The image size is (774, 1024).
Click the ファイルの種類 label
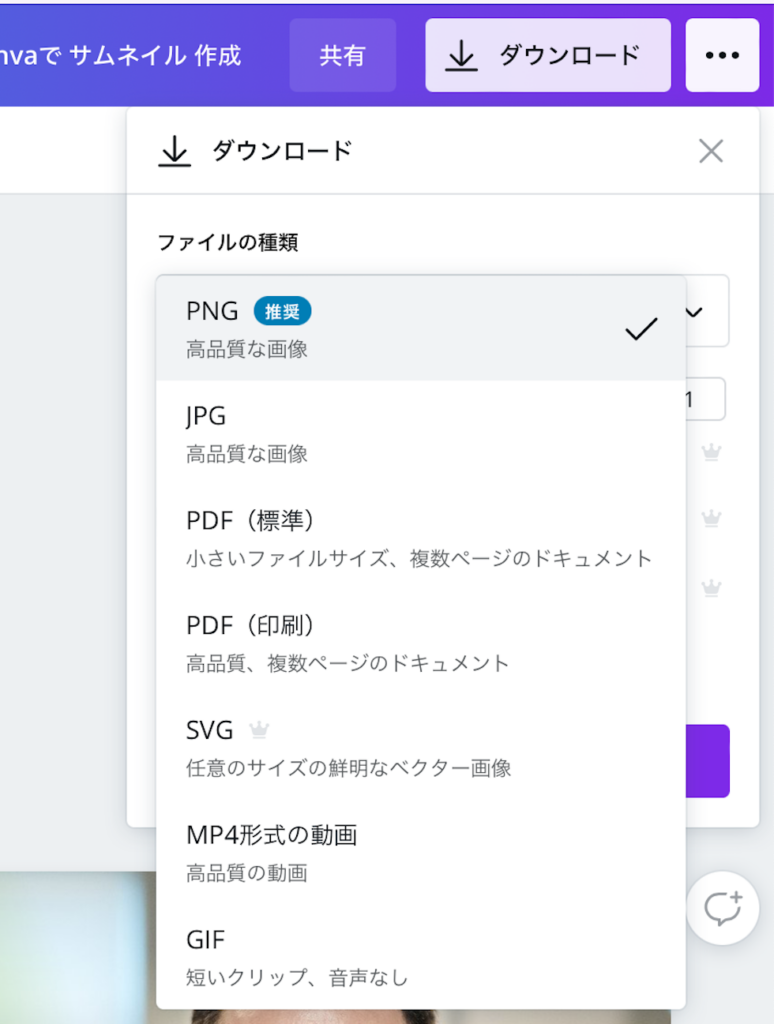click(228, 242)
